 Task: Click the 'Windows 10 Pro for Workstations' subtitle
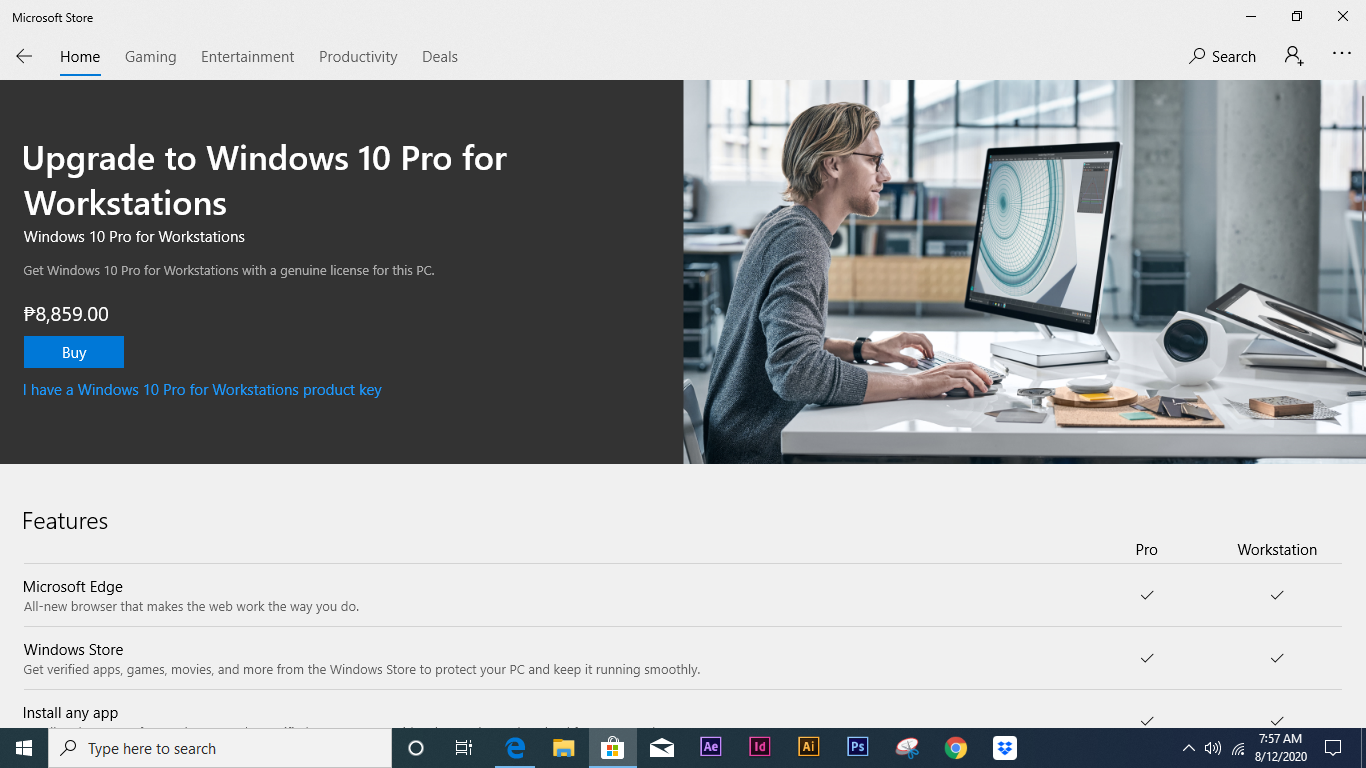click(134, 237)
